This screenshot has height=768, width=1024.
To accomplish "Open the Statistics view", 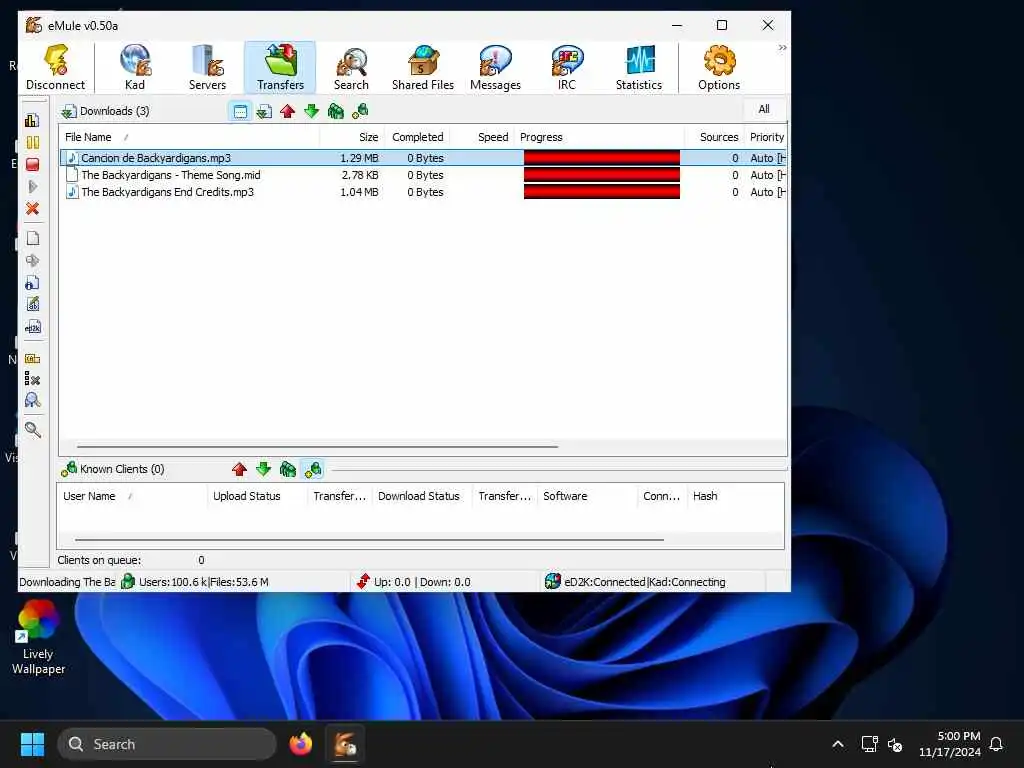I will (639, 67).
